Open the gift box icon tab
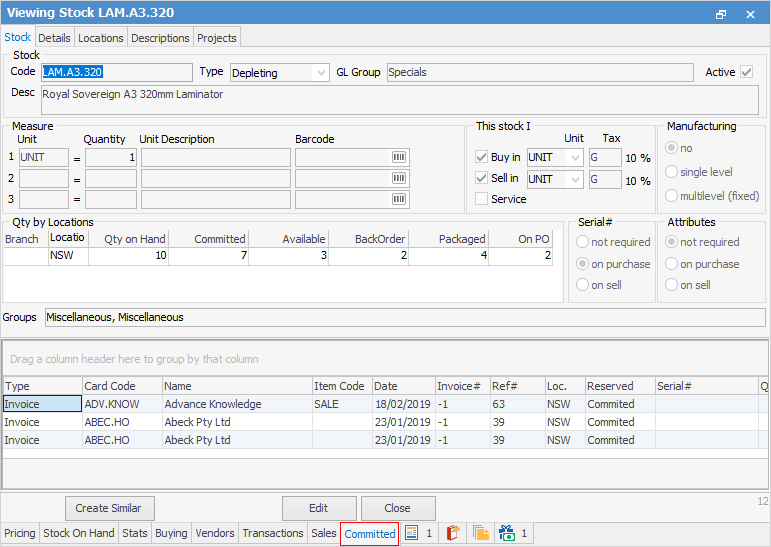Screen dimensions: 771x547 pyautogui.click(x=506, y=534)
